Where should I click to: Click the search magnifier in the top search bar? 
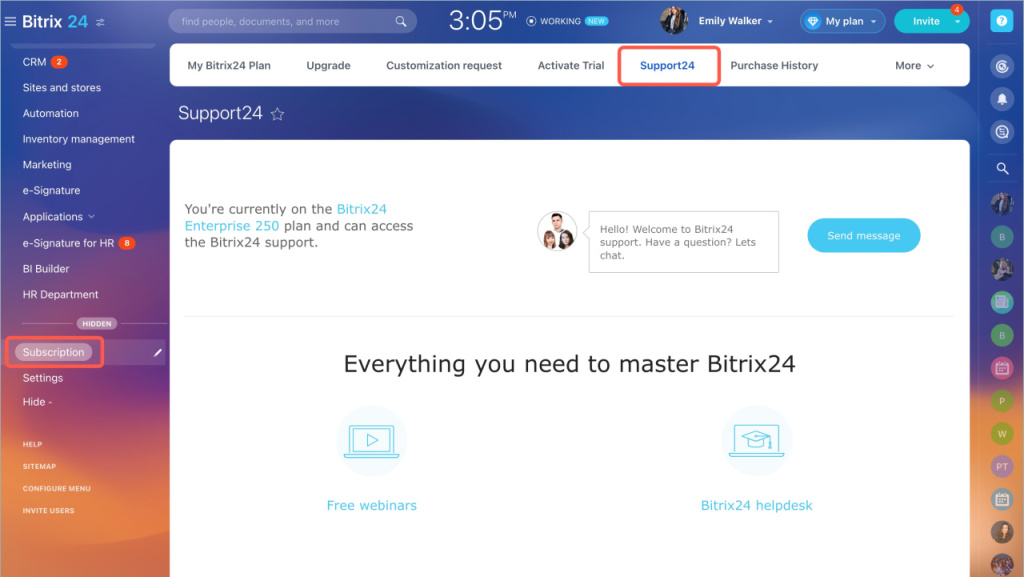point(400,22)
